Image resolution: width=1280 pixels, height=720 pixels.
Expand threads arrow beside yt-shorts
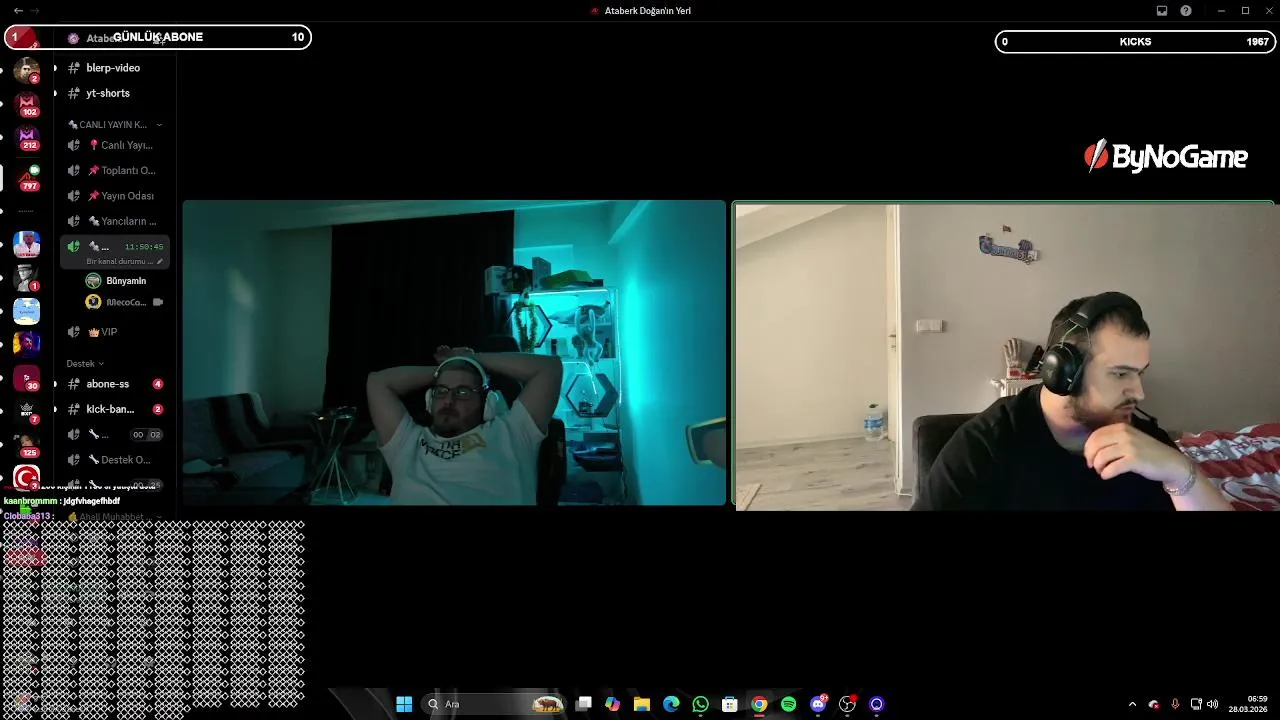point(55,93)
